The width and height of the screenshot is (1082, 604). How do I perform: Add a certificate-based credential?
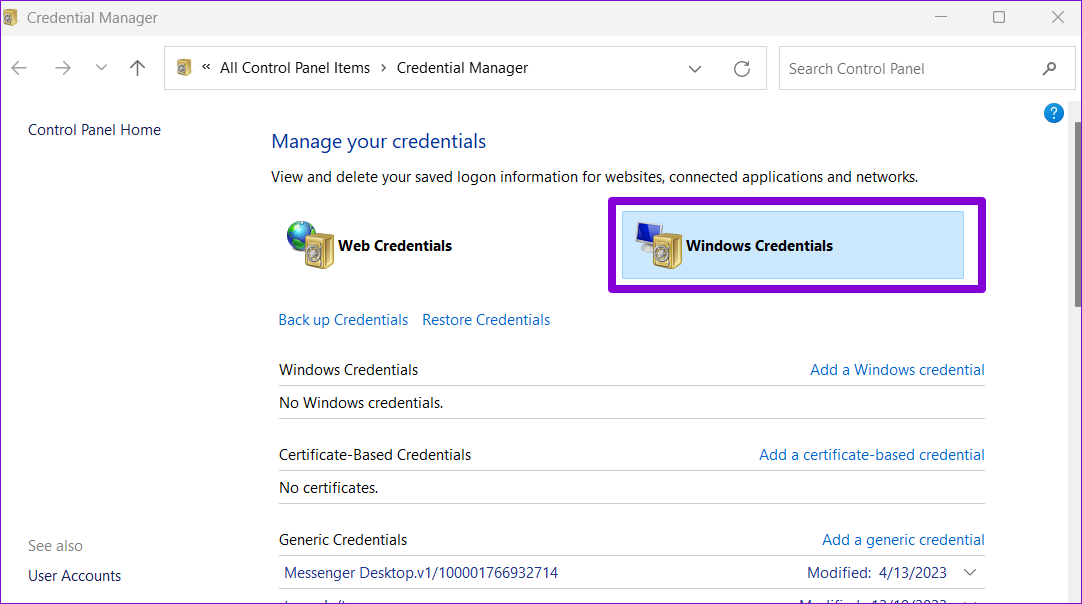point(872,455)
